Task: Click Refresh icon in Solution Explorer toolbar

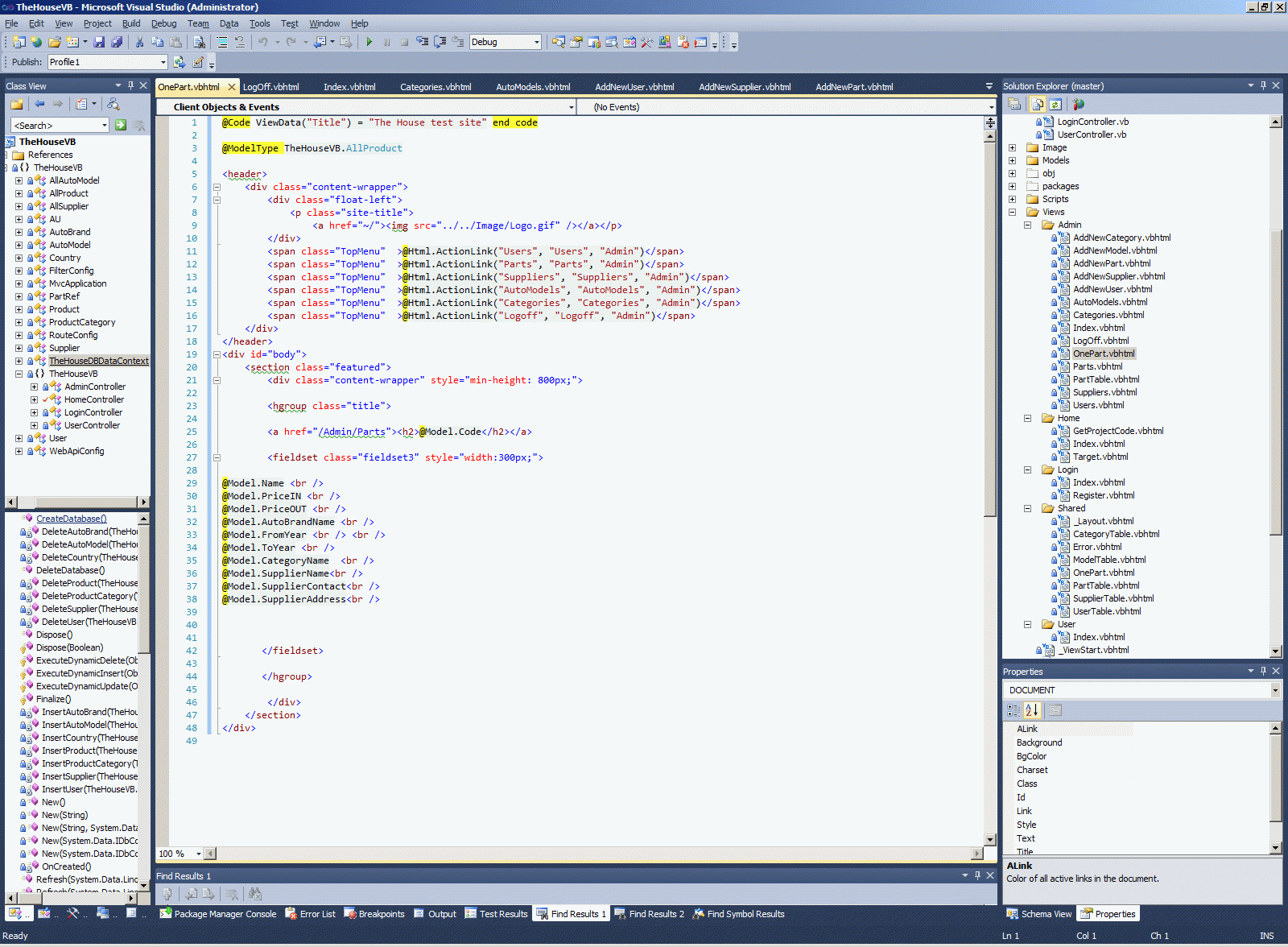Action: (1055, 105)
